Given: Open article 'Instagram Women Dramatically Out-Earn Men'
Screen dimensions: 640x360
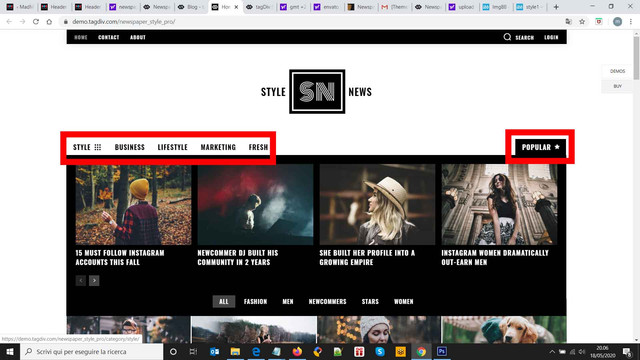Looking at the screenshot, I should click(x=495, y=258).
